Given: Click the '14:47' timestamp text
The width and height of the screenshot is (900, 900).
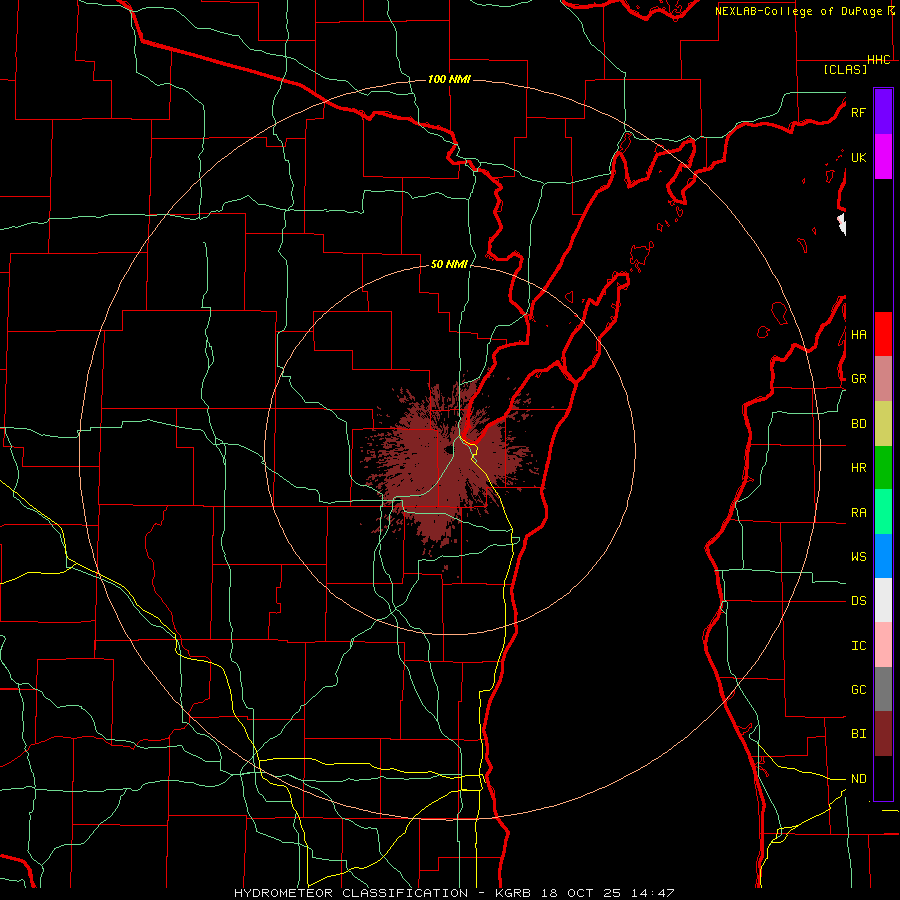Looking at the screenshot, I should [x=652, y=893].
